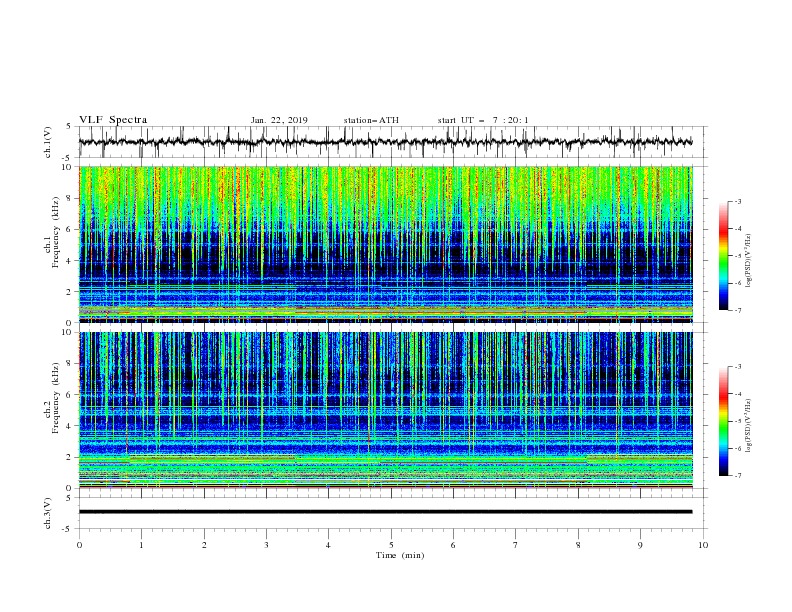Click the 'station=ATH' label
792x612 pixels.
[x=371, y=120]
